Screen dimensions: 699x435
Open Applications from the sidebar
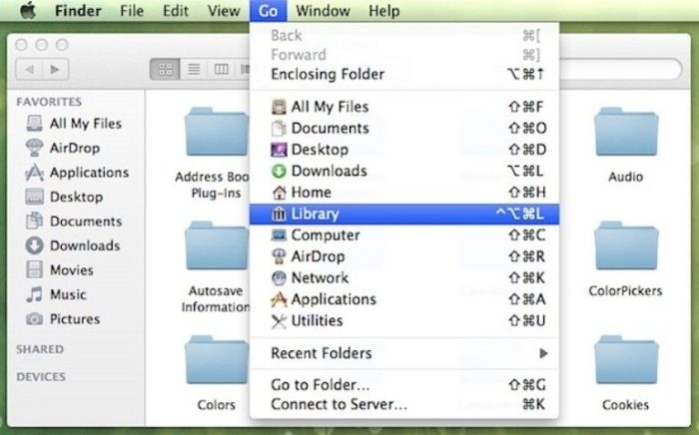[78, 172]
